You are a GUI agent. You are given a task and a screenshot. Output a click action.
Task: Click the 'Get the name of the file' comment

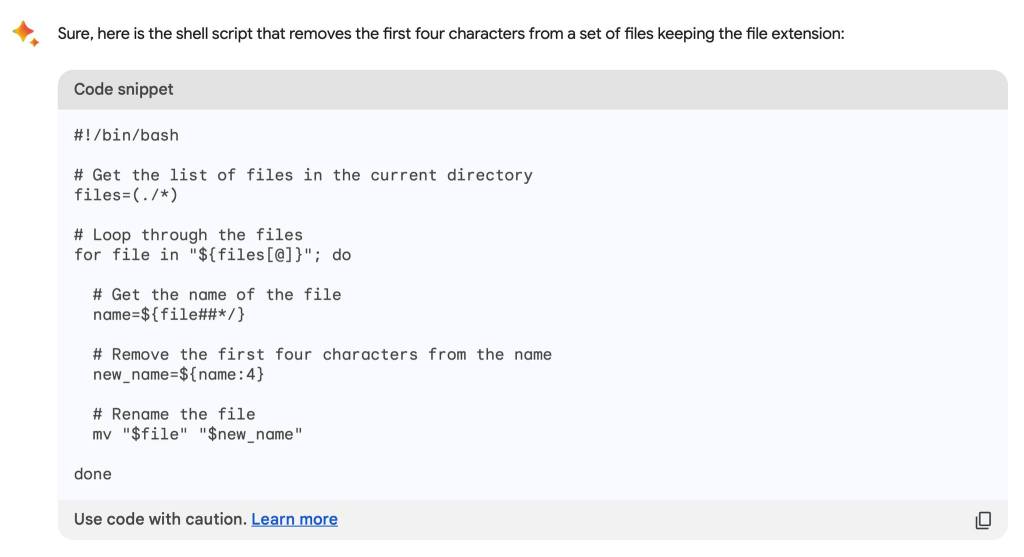point(217,295)
